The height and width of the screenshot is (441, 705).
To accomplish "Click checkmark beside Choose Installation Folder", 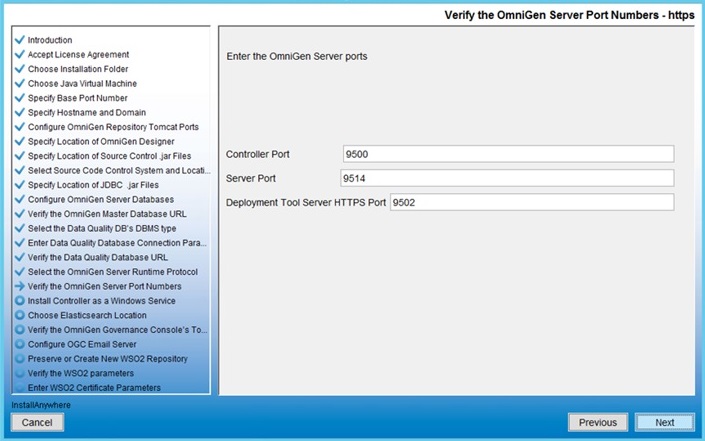I will (x=20, y=68).
